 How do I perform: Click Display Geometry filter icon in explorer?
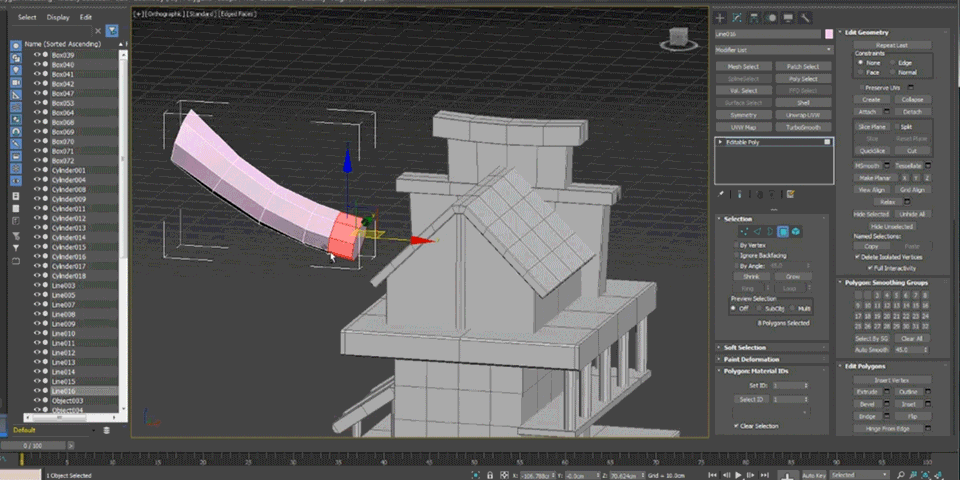pyautogui.click(x=16, y=46)
